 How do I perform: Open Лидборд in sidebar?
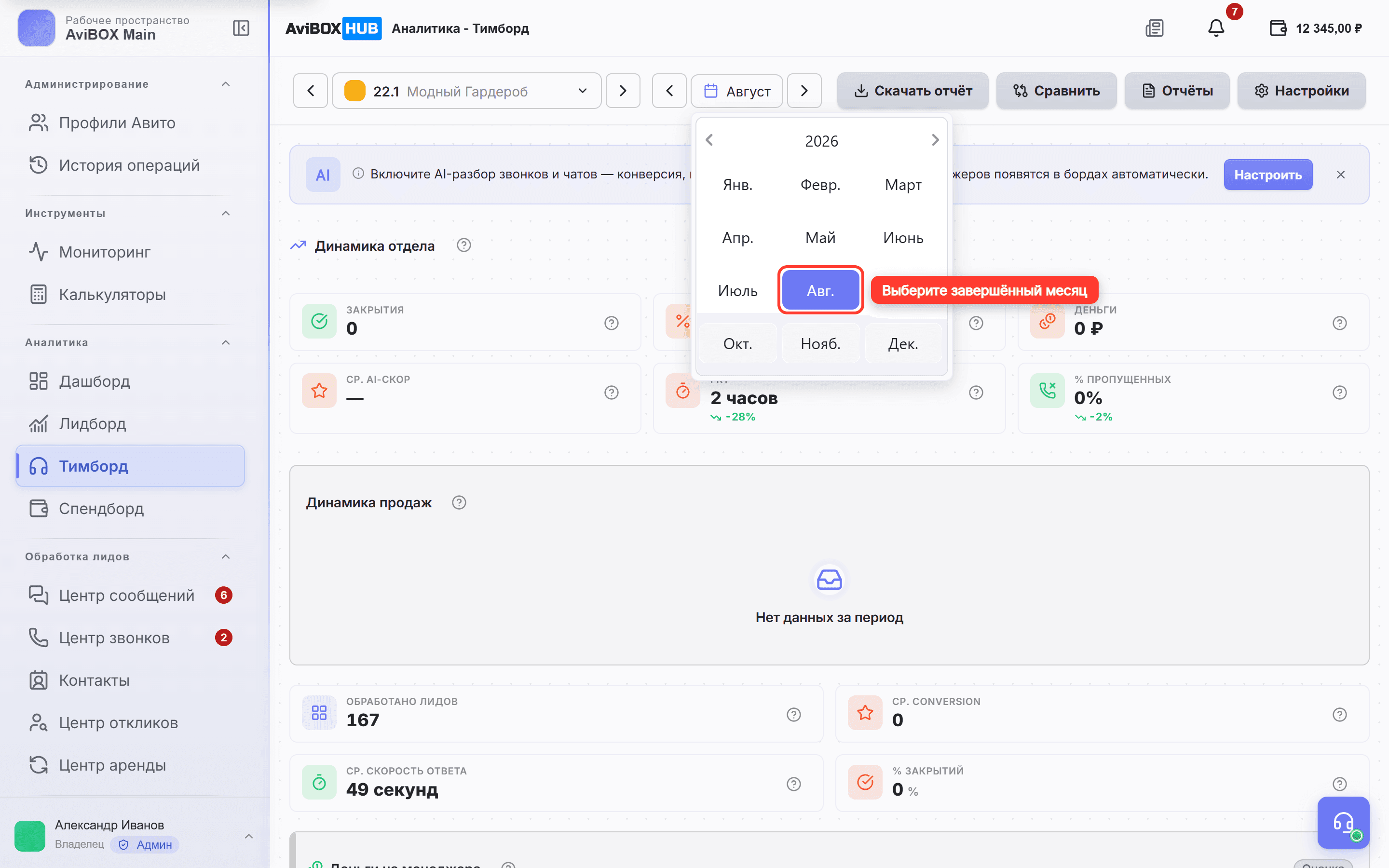tap(130, 424)
